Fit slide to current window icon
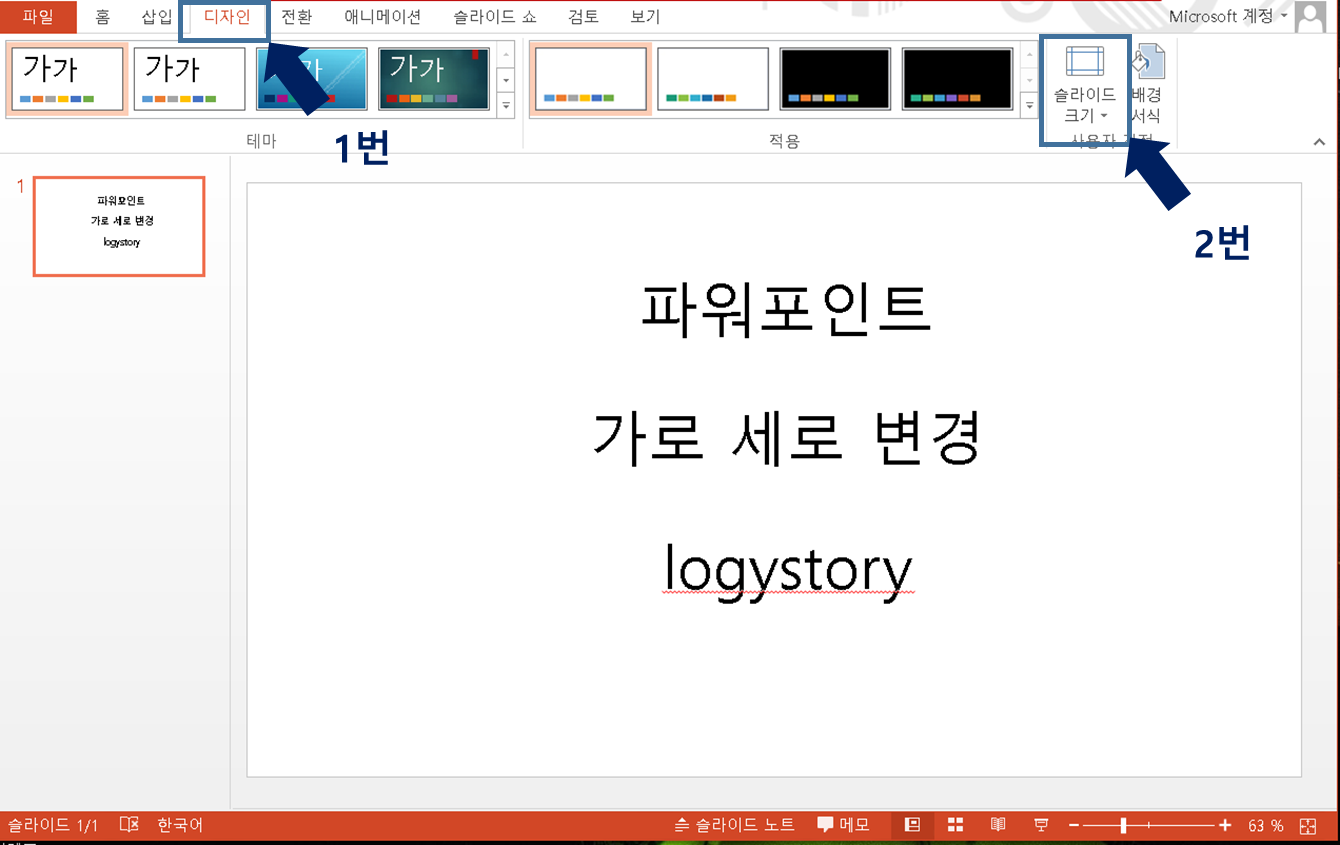The image size is (1340, 845). [1307, 825]
